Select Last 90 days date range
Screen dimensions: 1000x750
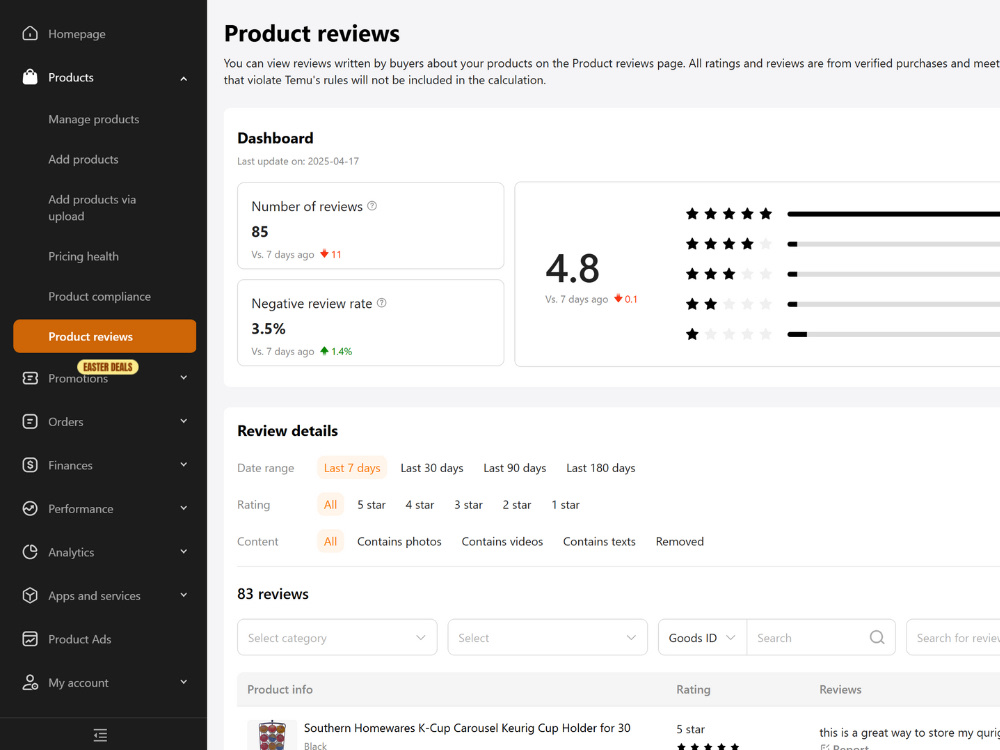pyautogui.click(x=515, y=467)
